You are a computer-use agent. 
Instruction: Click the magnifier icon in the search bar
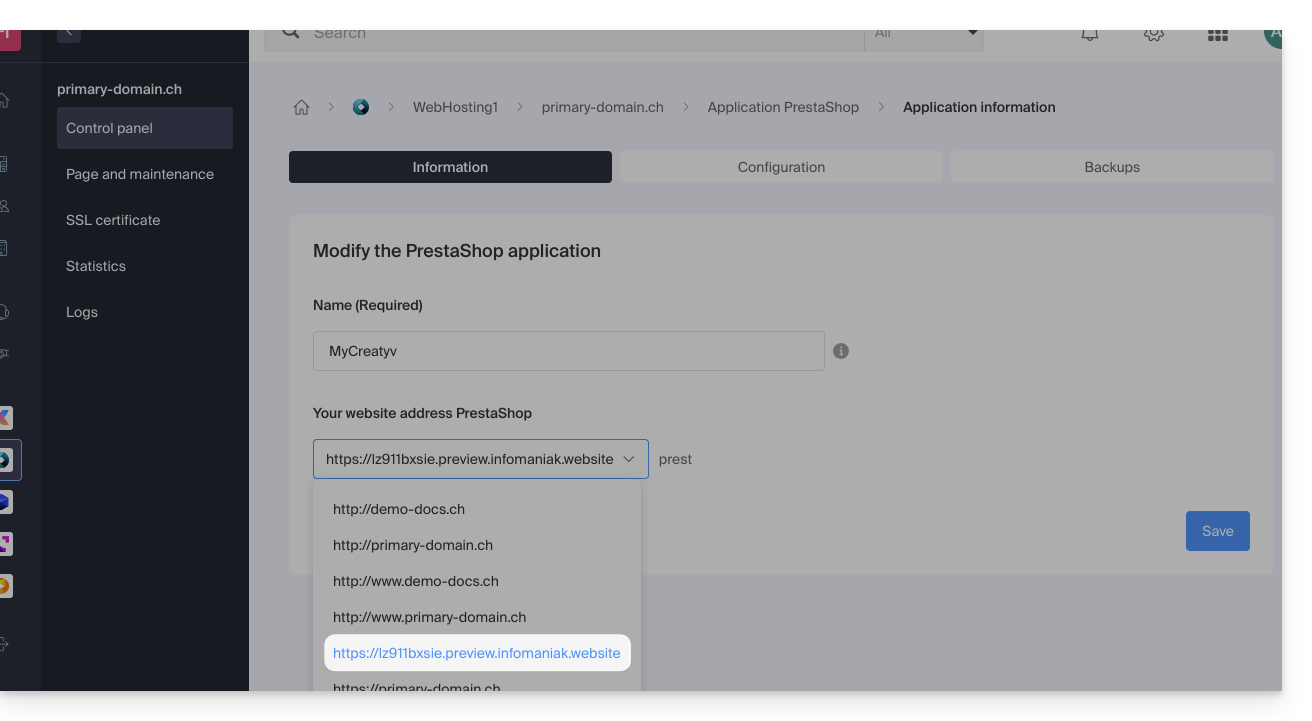coord(291,33)
